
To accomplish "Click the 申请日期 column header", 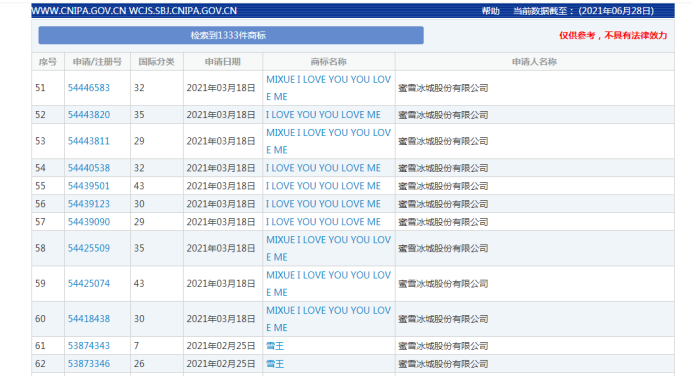I will [223, 62].
